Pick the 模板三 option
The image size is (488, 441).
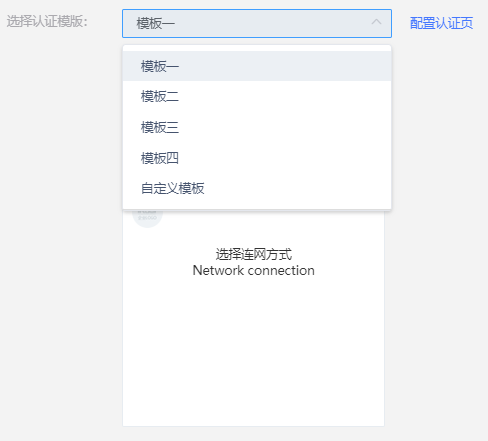(257, 127)
